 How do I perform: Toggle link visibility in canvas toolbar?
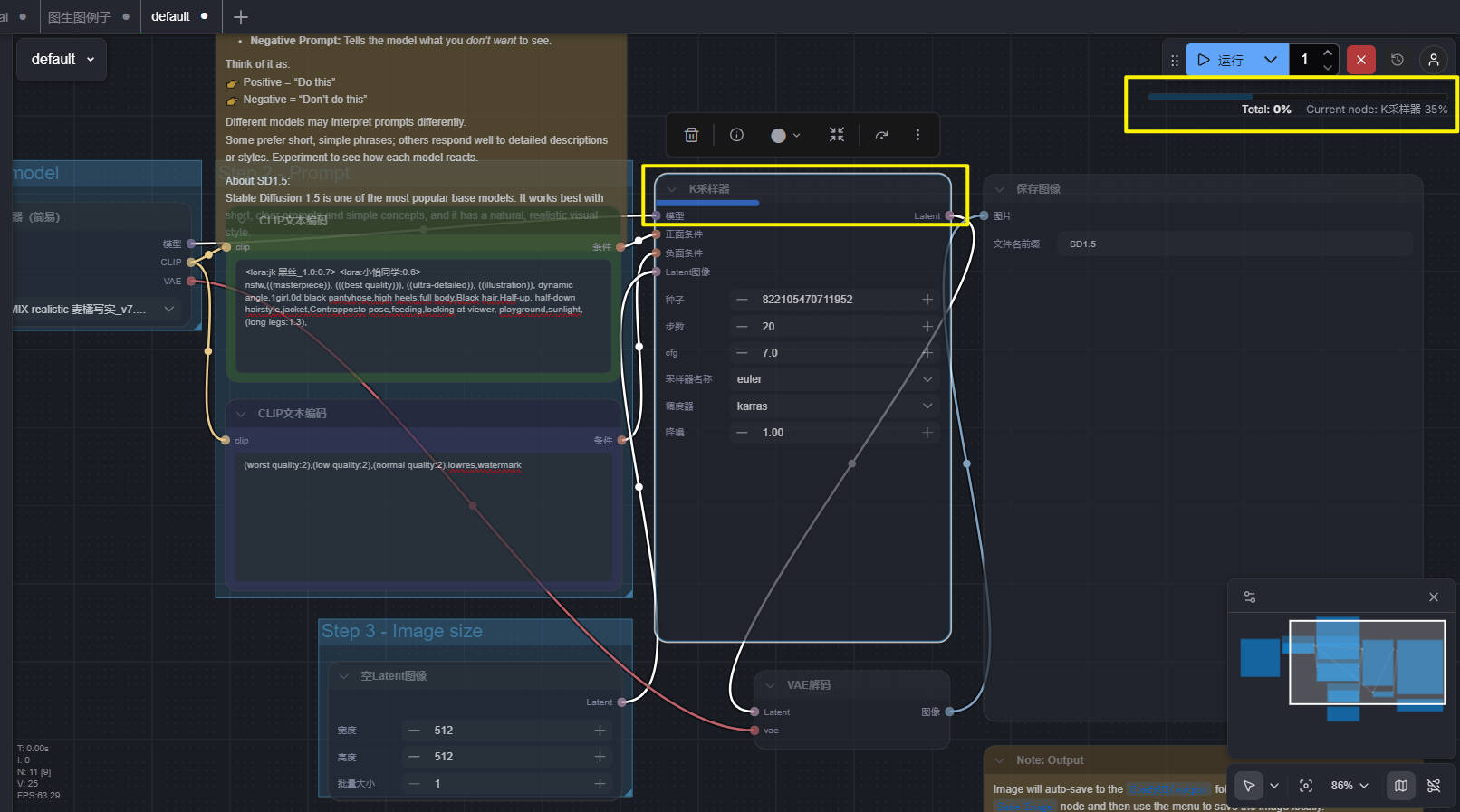(x=1434, y=786)
